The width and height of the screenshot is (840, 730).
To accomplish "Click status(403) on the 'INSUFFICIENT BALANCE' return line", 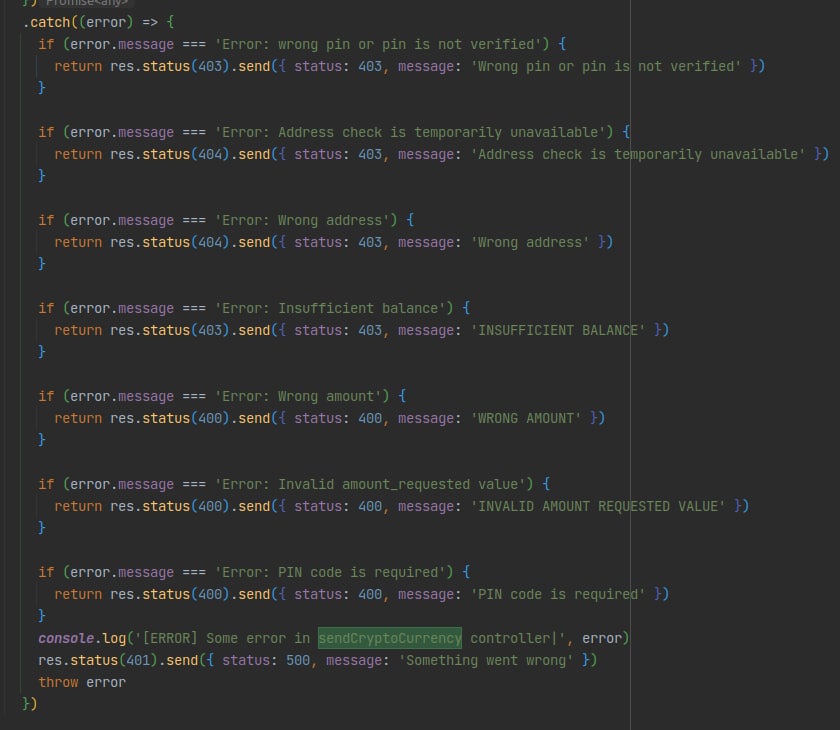I will coord(185,330).
